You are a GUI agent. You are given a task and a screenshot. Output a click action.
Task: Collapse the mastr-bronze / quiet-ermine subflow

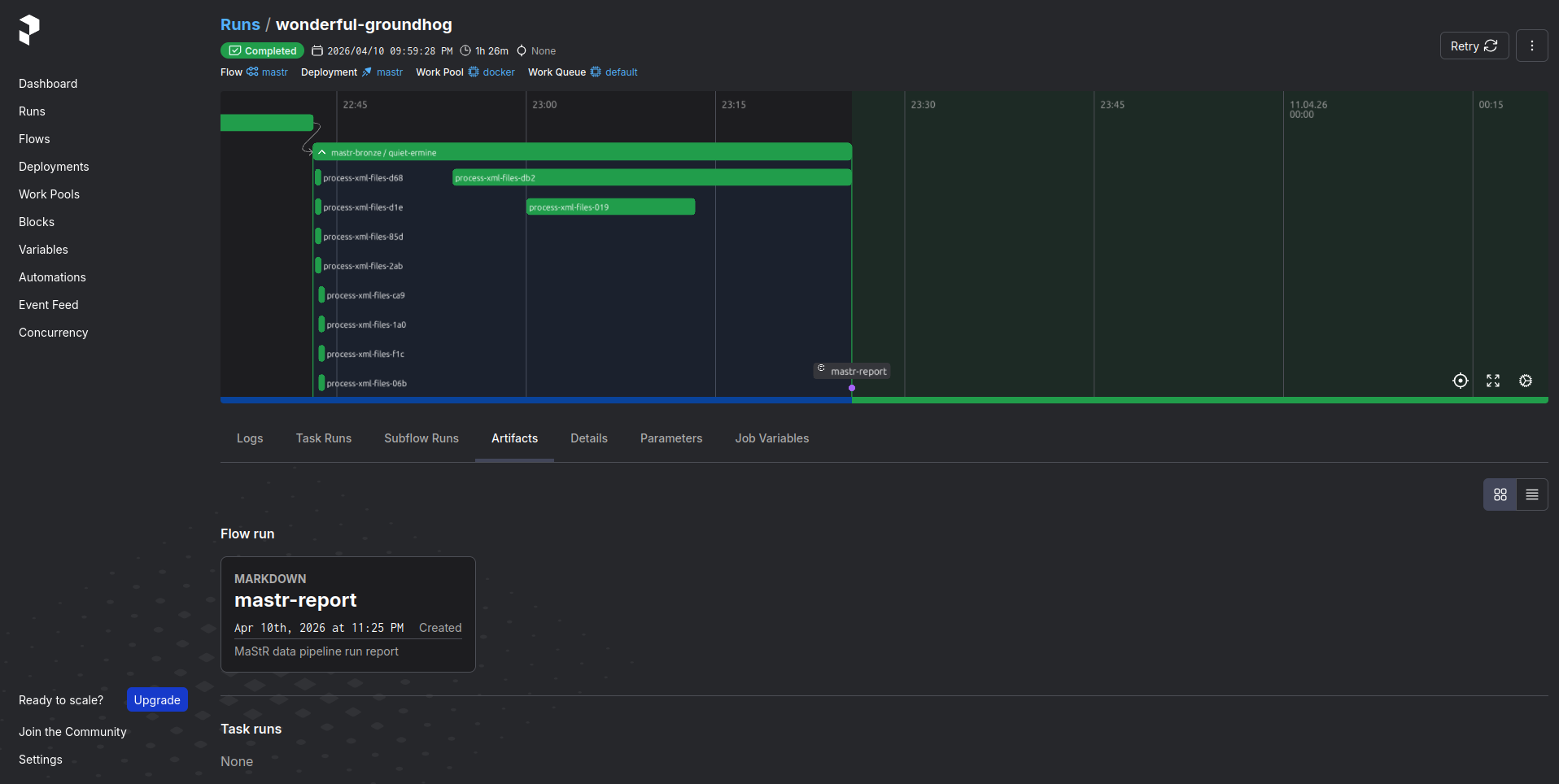[322, 152]
